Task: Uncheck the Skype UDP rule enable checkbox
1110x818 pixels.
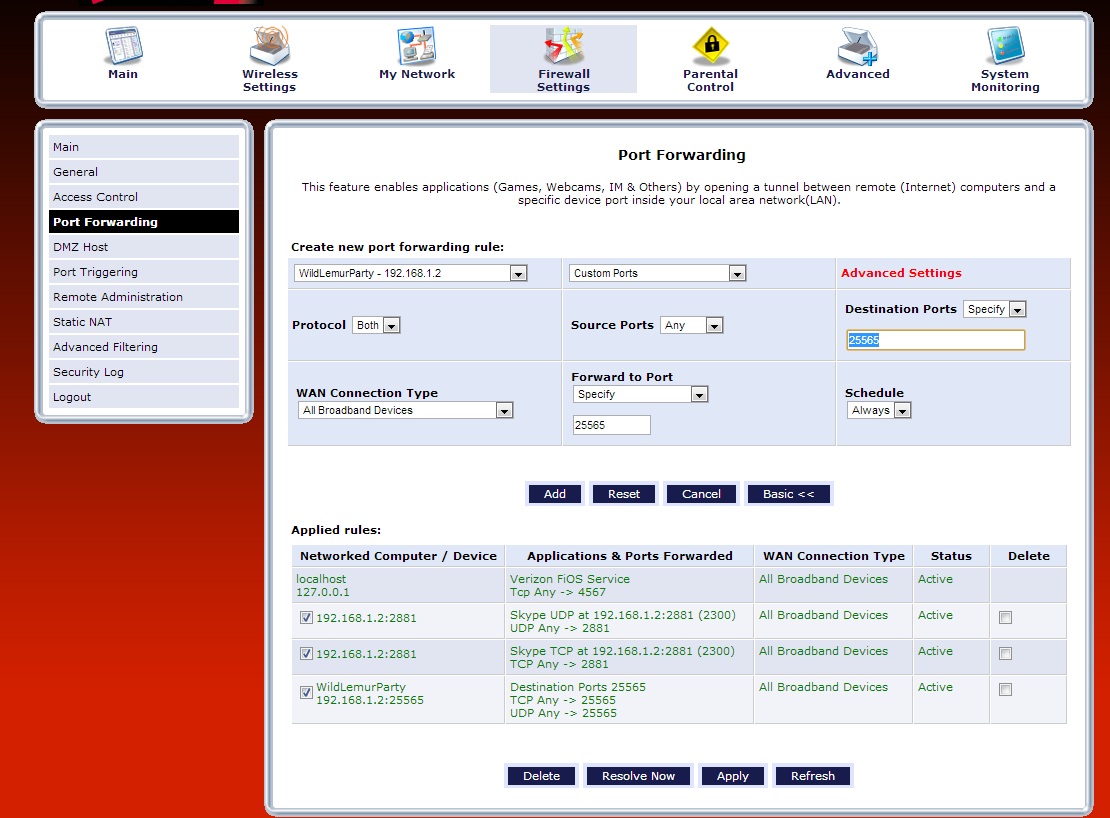Action: (306, 618)
